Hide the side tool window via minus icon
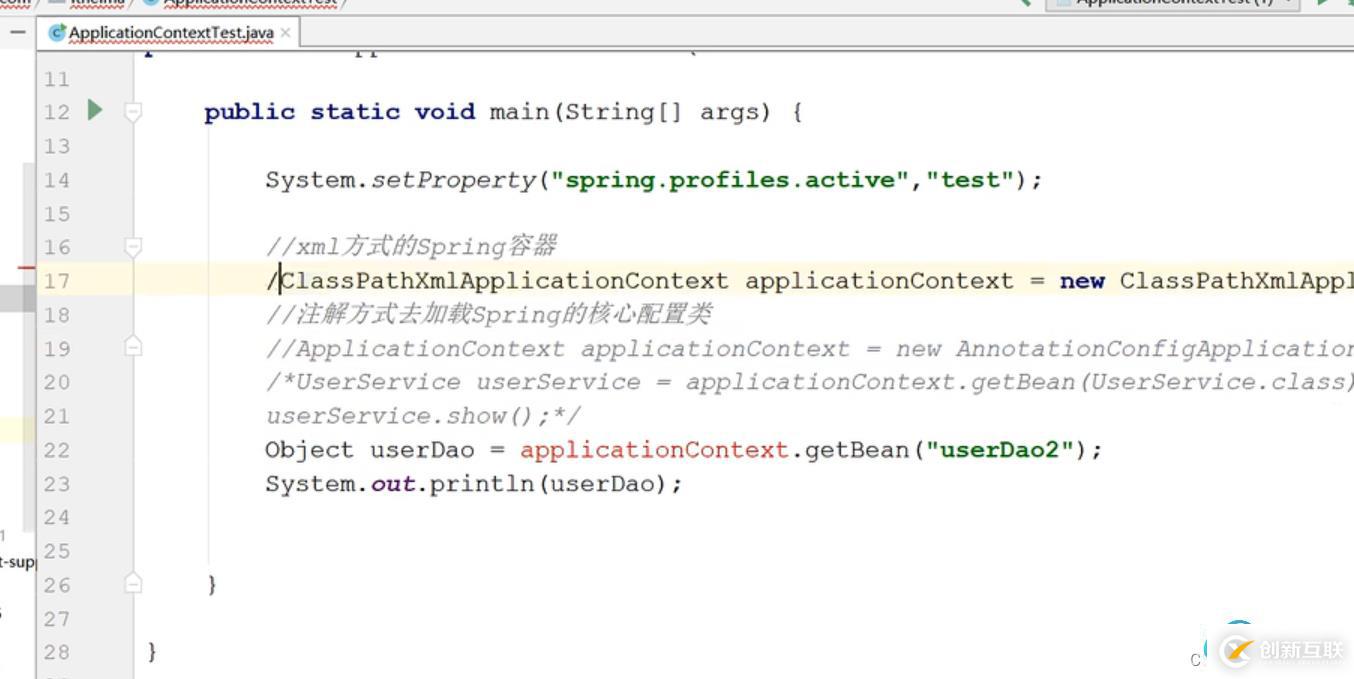The width and height of the screenshot is (1354, 679). click(x=17, y=32)
